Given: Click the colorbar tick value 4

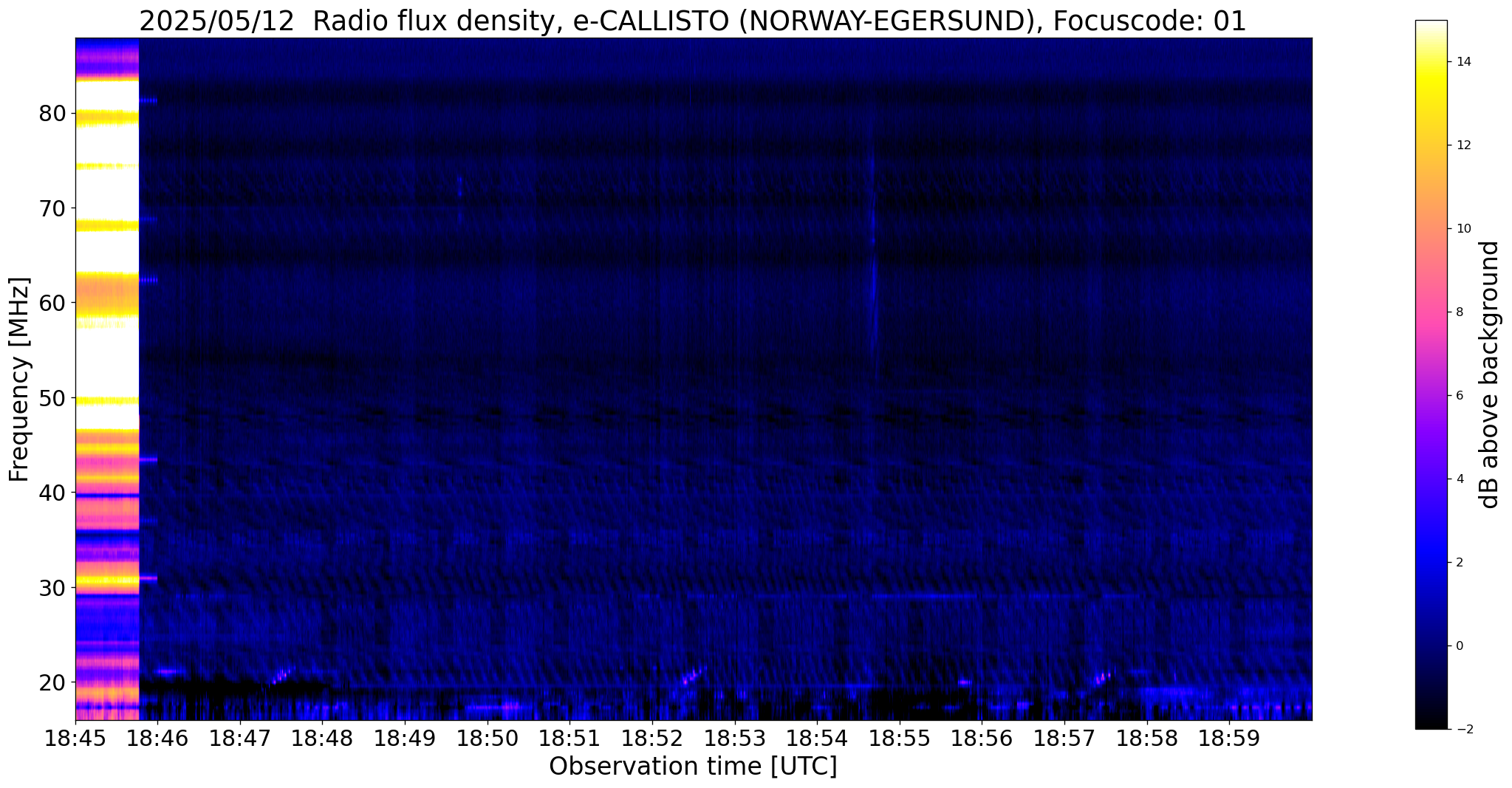Looking at the screenshot, I should (1460, 479).
